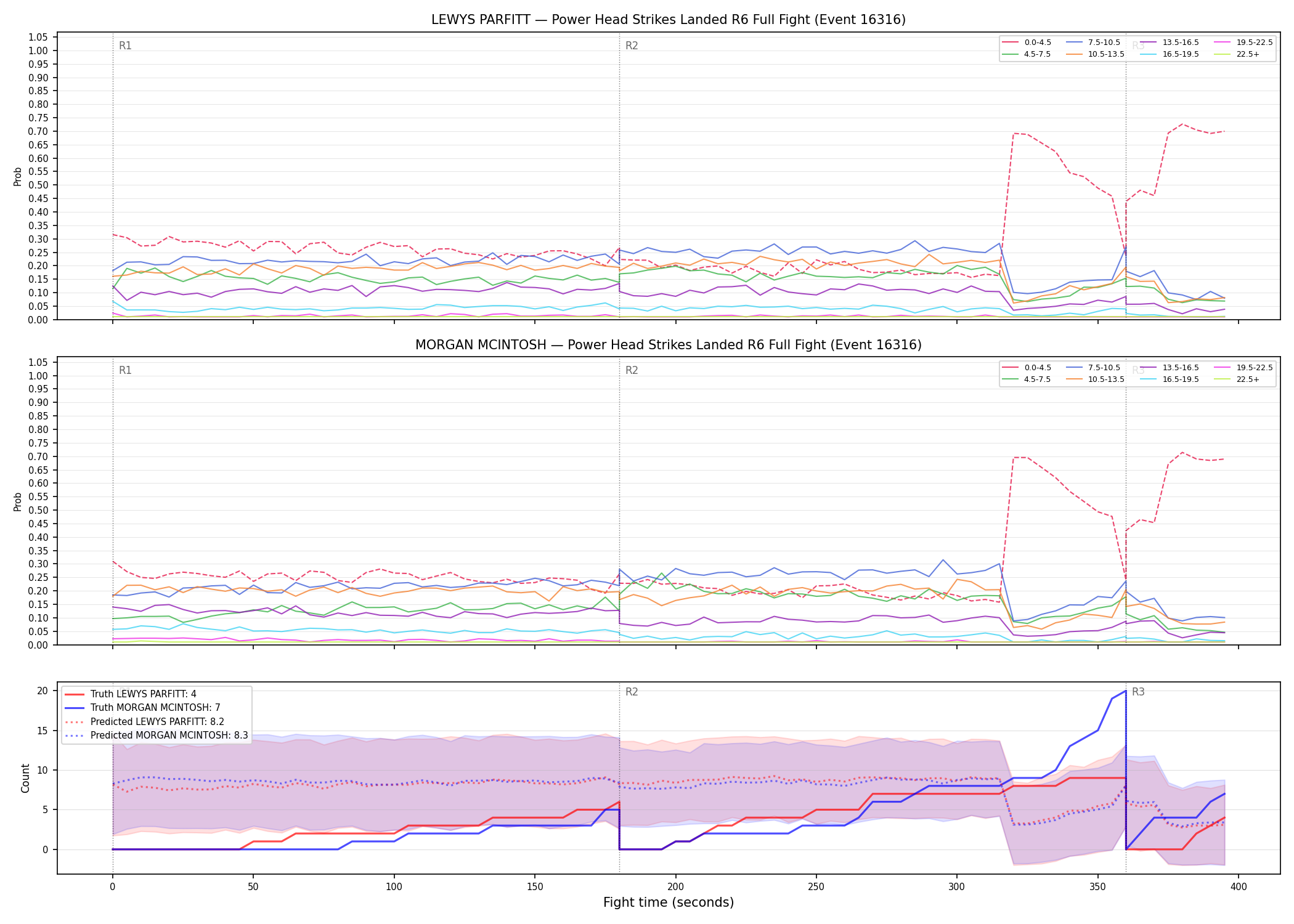The image size is (1294, 924).
Task: Click the x-axis tick label 350
Action: [1098, 887]
